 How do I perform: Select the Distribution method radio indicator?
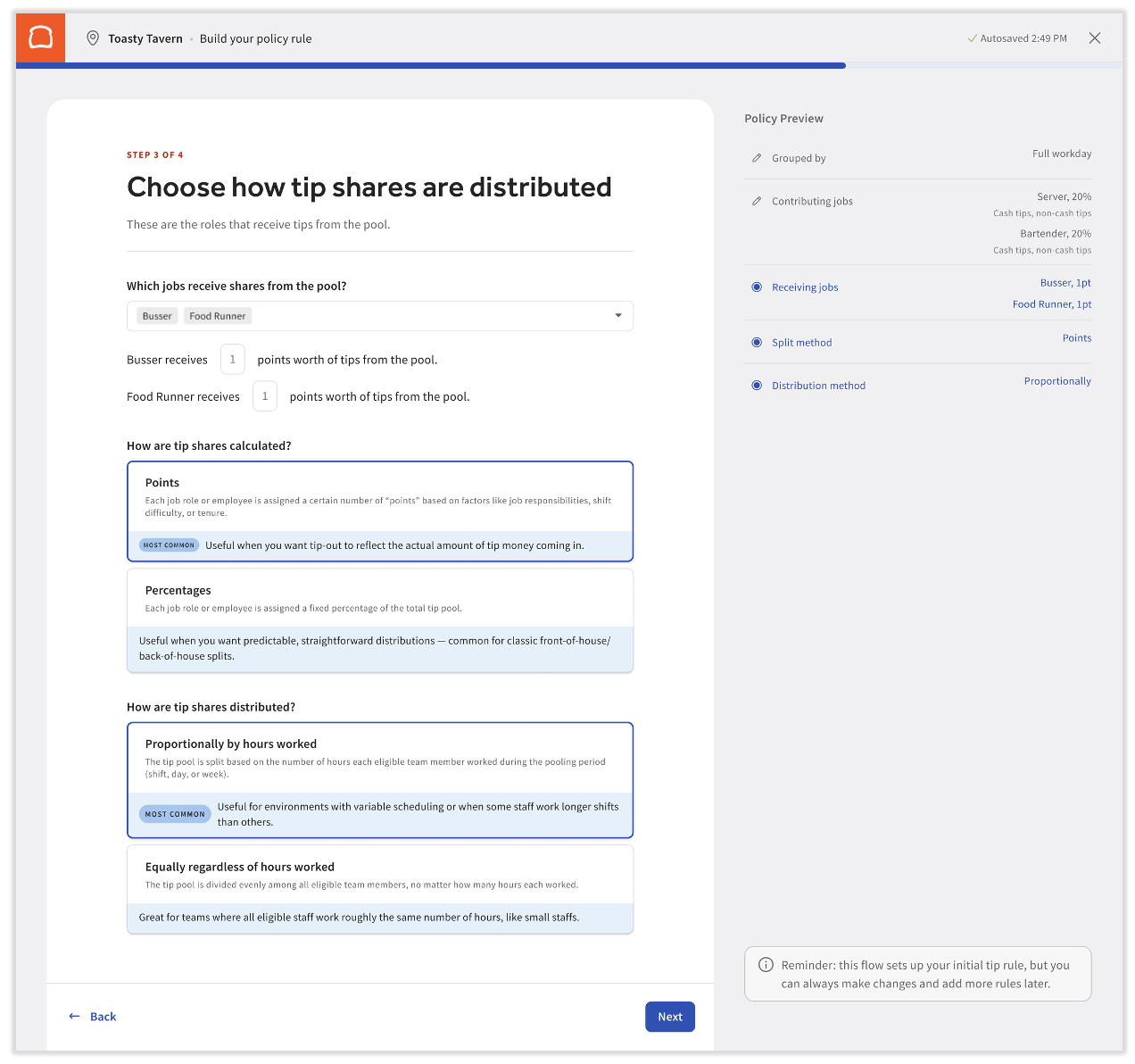(x=757, y=386)
